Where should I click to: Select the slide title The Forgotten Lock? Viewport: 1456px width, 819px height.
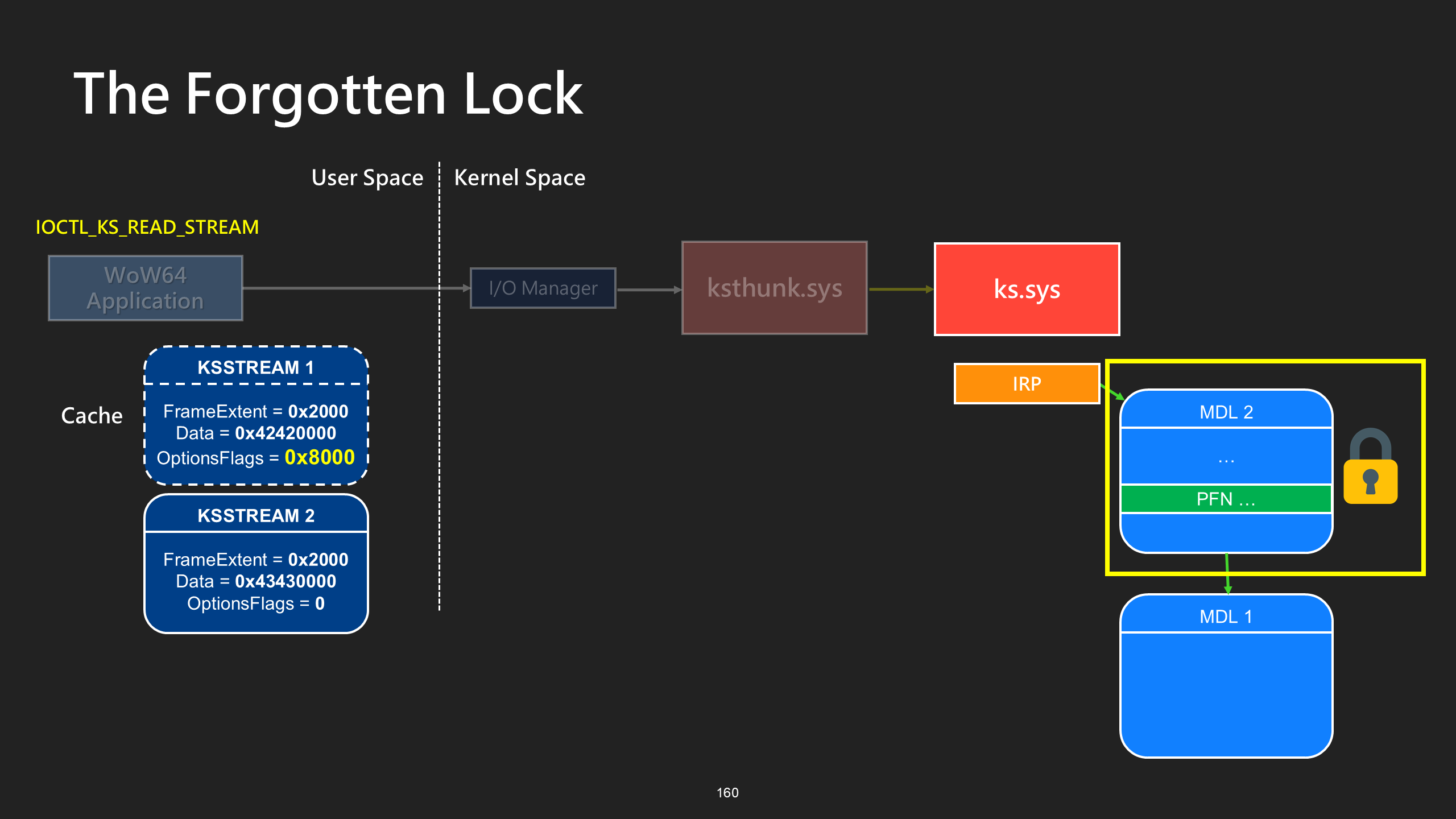(328, 94)
